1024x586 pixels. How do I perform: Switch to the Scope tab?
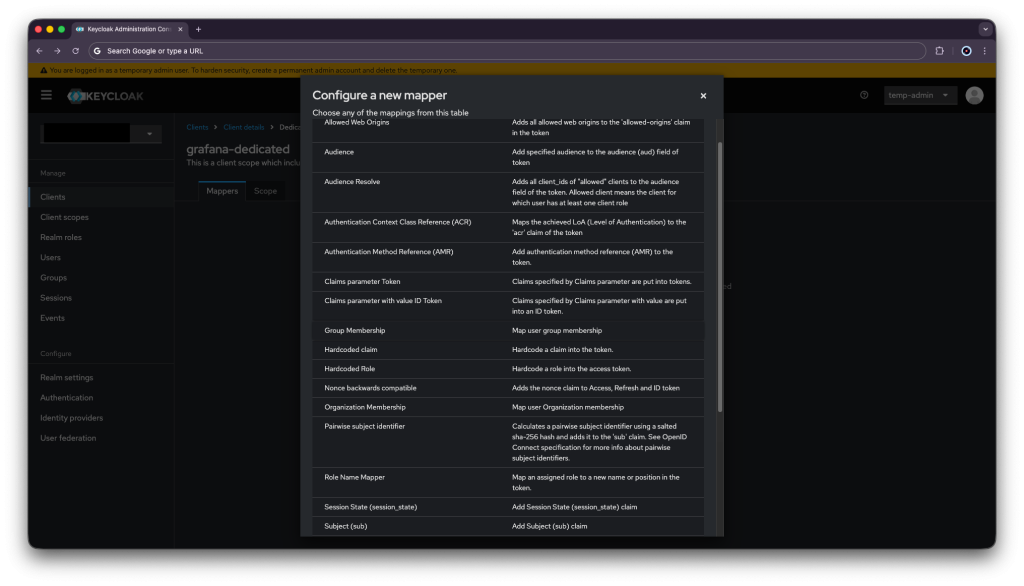265,191
